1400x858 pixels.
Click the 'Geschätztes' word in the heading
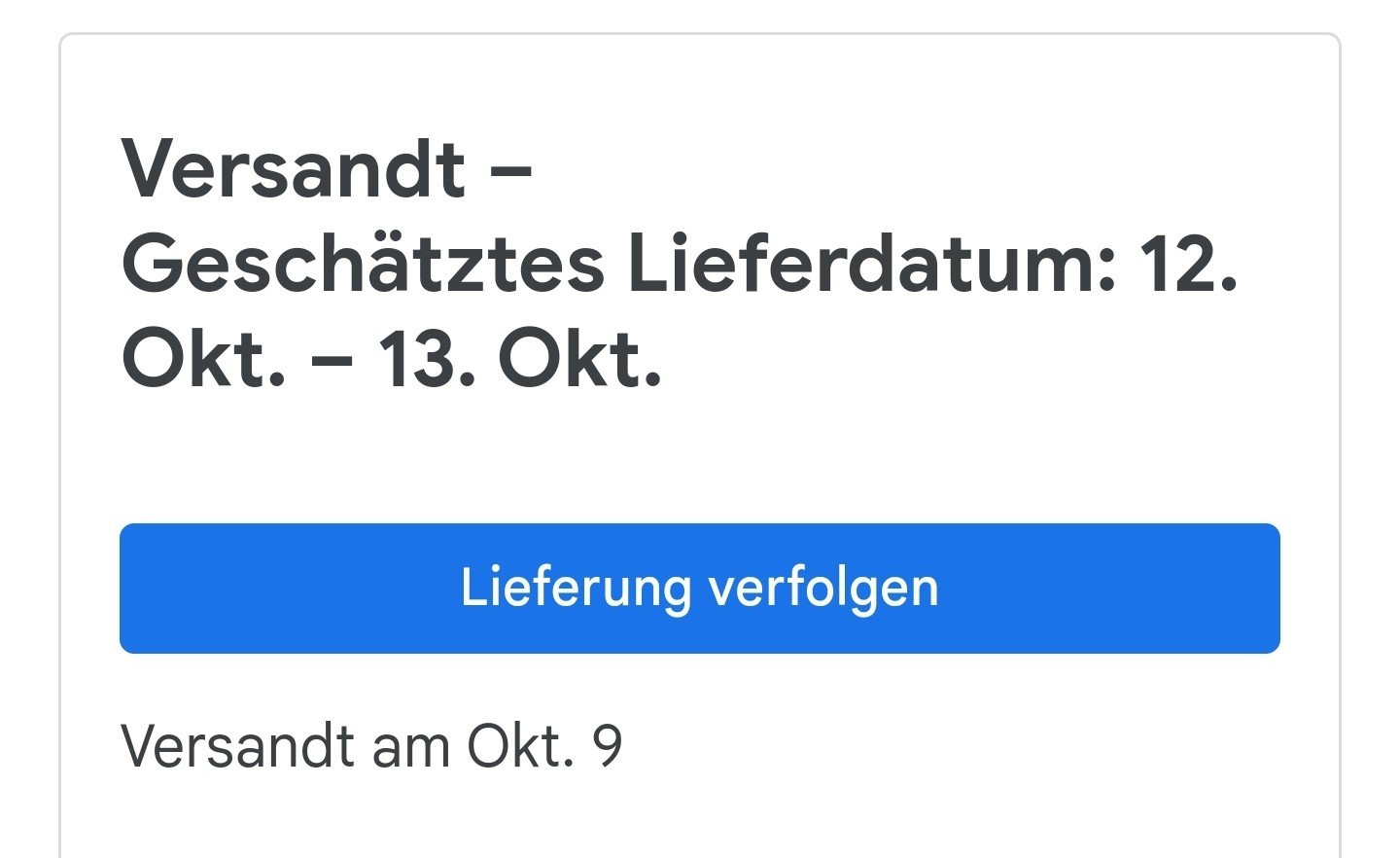(x=363, y=264)
